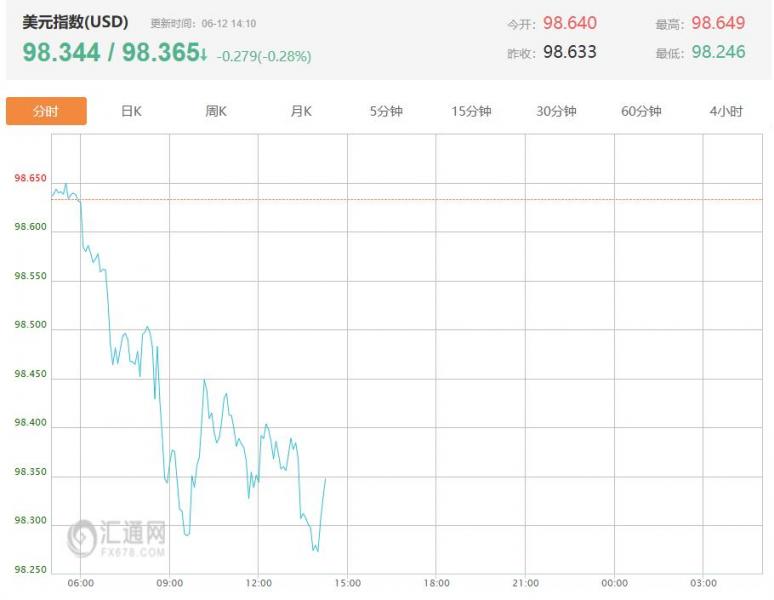Click the 最低 low value 98.246
The height and width of the screenshot is (600, 774).
point(718,52)
